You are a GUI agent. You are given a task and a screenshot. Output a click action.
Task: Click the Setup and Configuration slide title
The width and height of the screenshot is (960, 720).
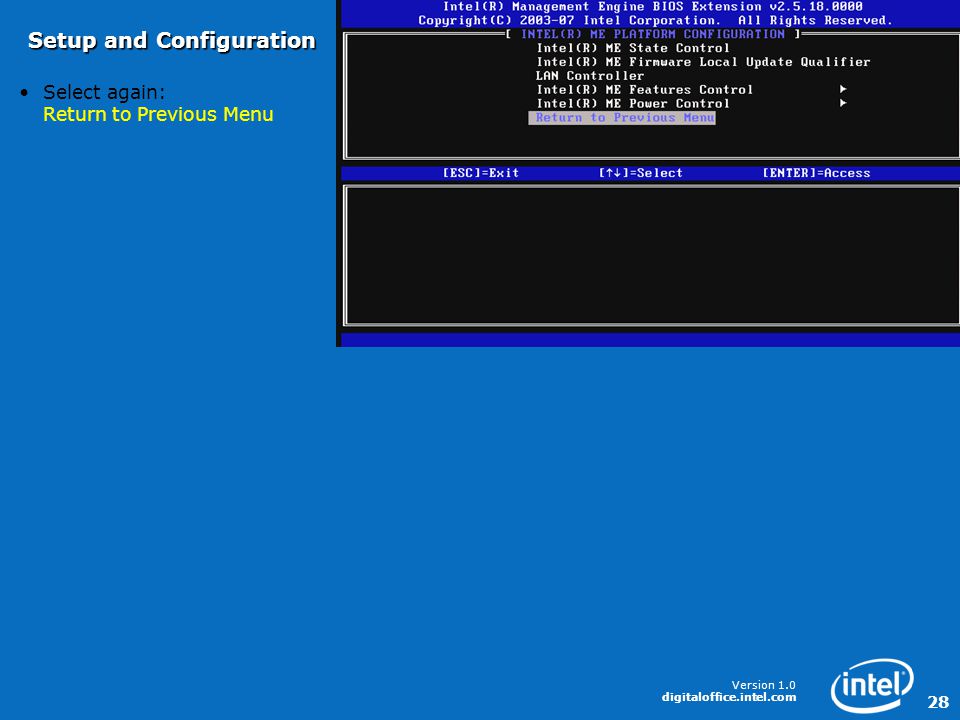[x=171, y=41]
